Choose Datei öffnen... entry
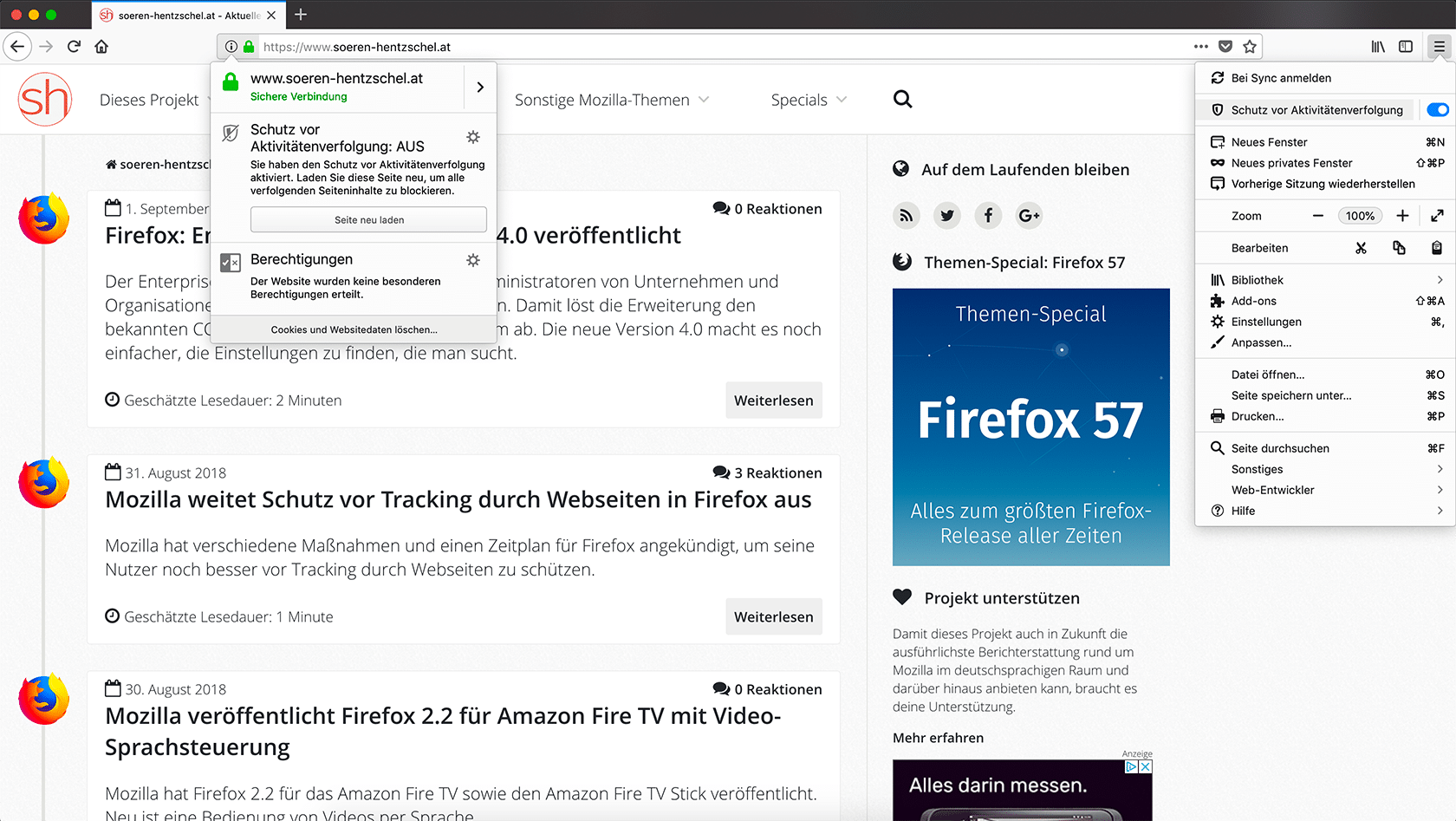This screenshot has height=821, width=1456. (x=1324, y=375)
